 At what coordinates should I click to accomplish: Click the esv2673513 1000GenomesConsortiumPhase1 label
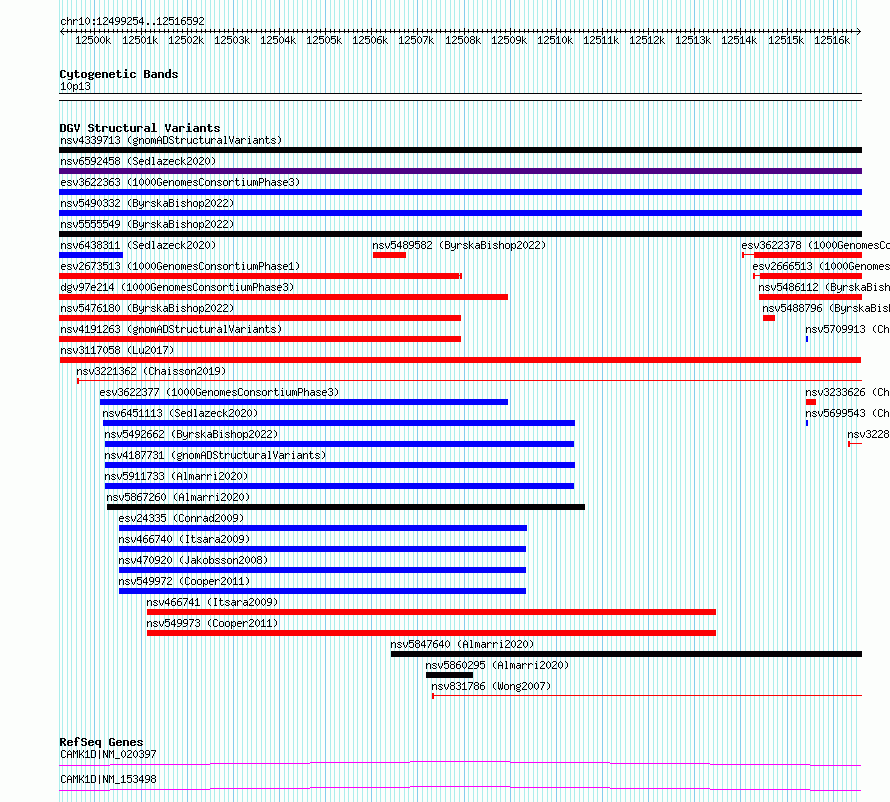click(180, 266)
